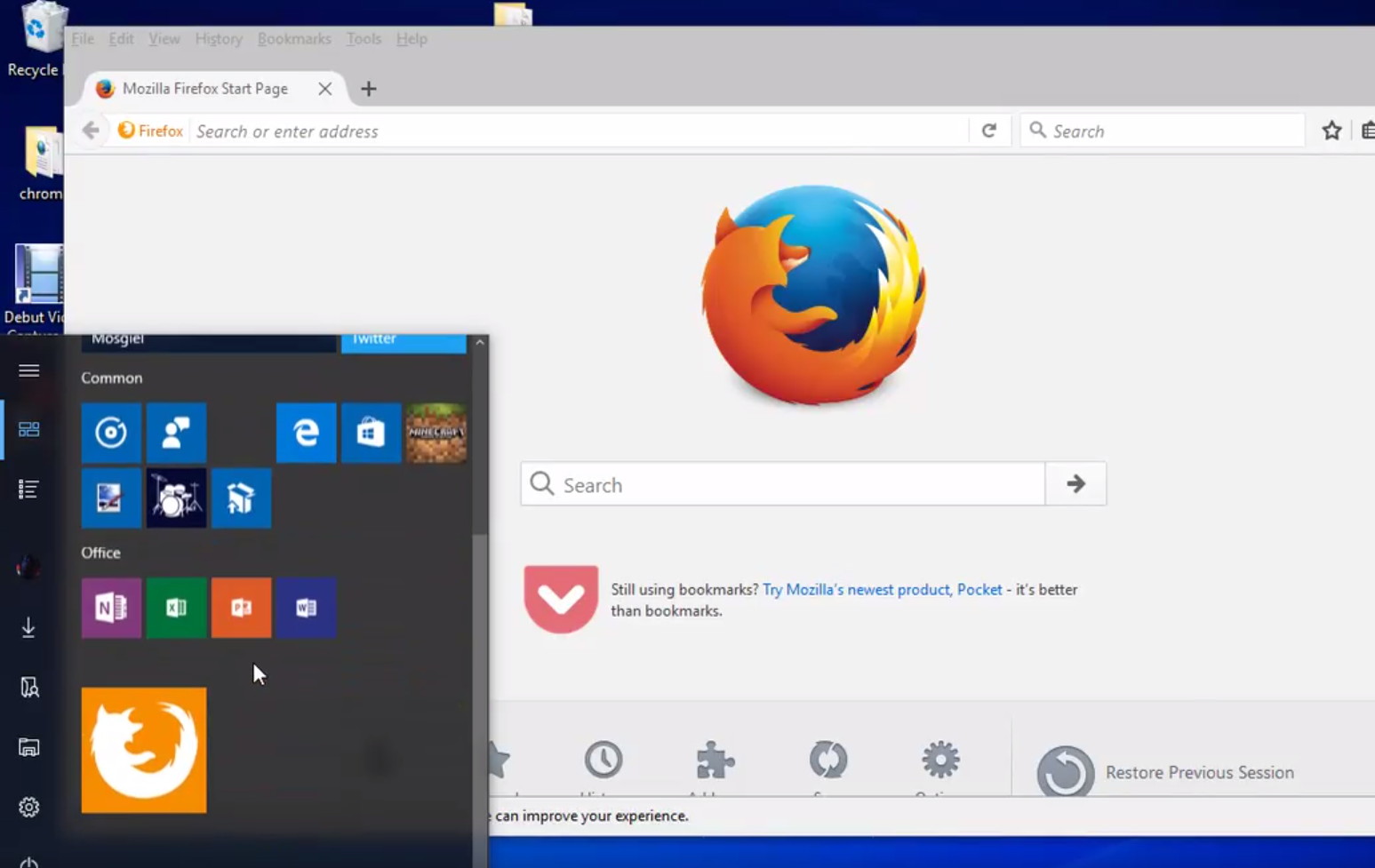The width and height of the screenshot is (1375, 868).
Task: Open PowerPoint from the Office tiles
Action: pyautogui.click(x=241, y=608)
